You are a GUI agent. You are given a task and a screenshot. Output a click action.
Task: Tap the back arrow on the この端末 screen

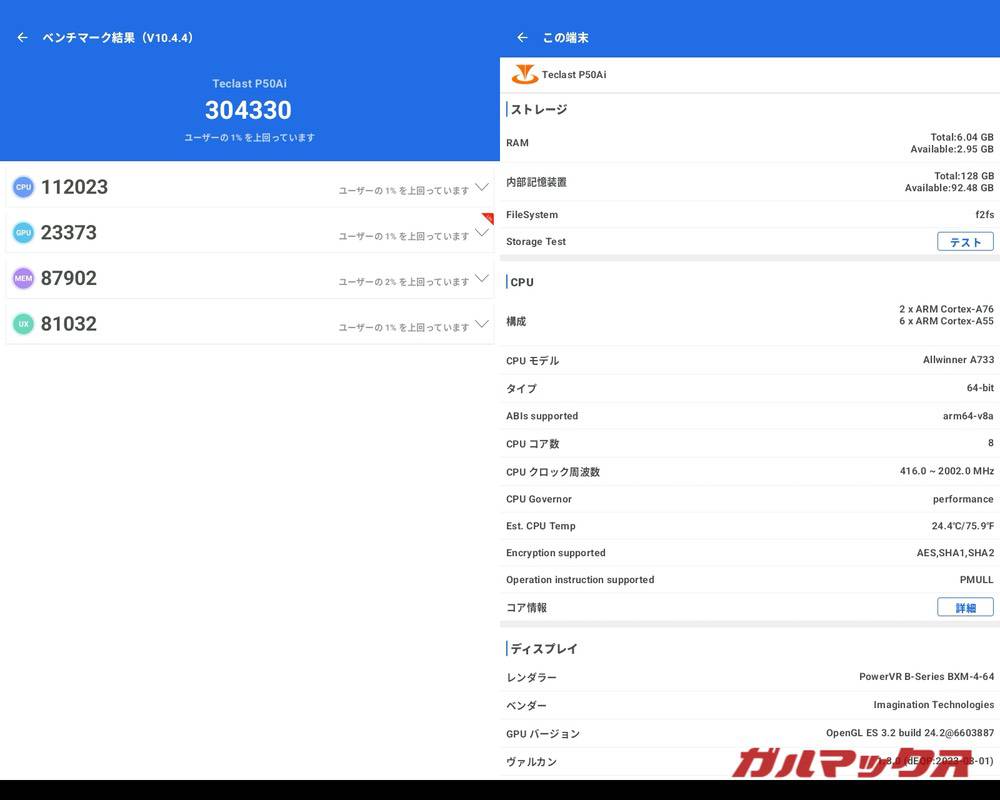click(x=521, y=37)
